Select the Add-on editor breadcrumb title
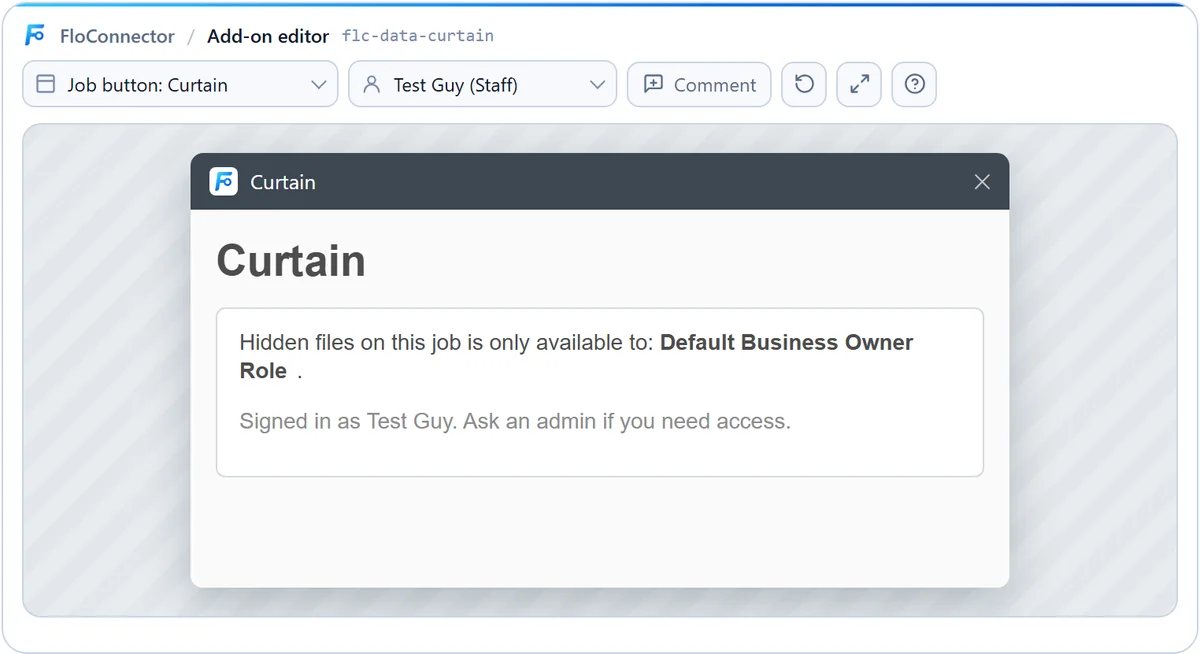 (268, 36)
